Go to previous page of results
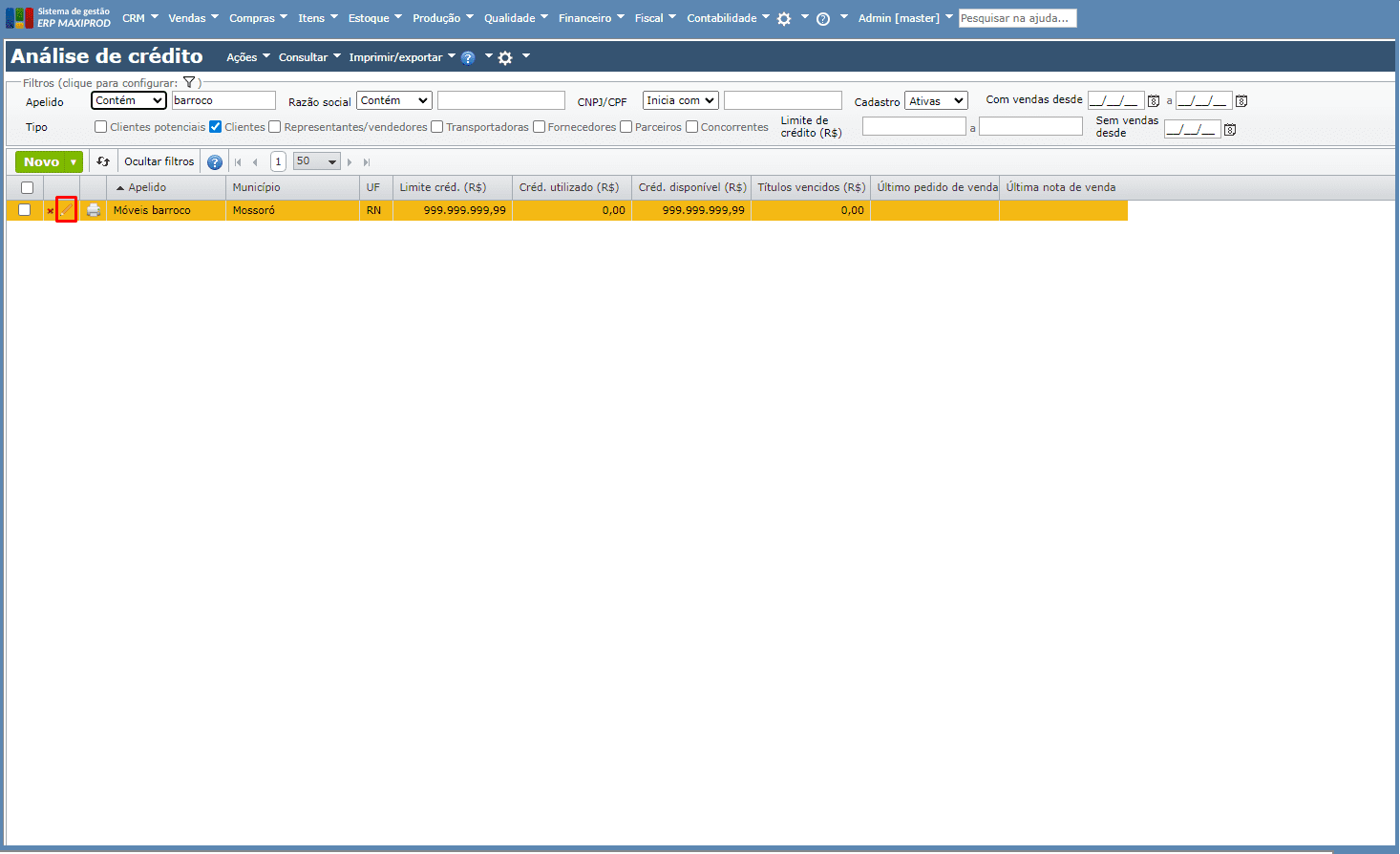 tap(255, 162)
